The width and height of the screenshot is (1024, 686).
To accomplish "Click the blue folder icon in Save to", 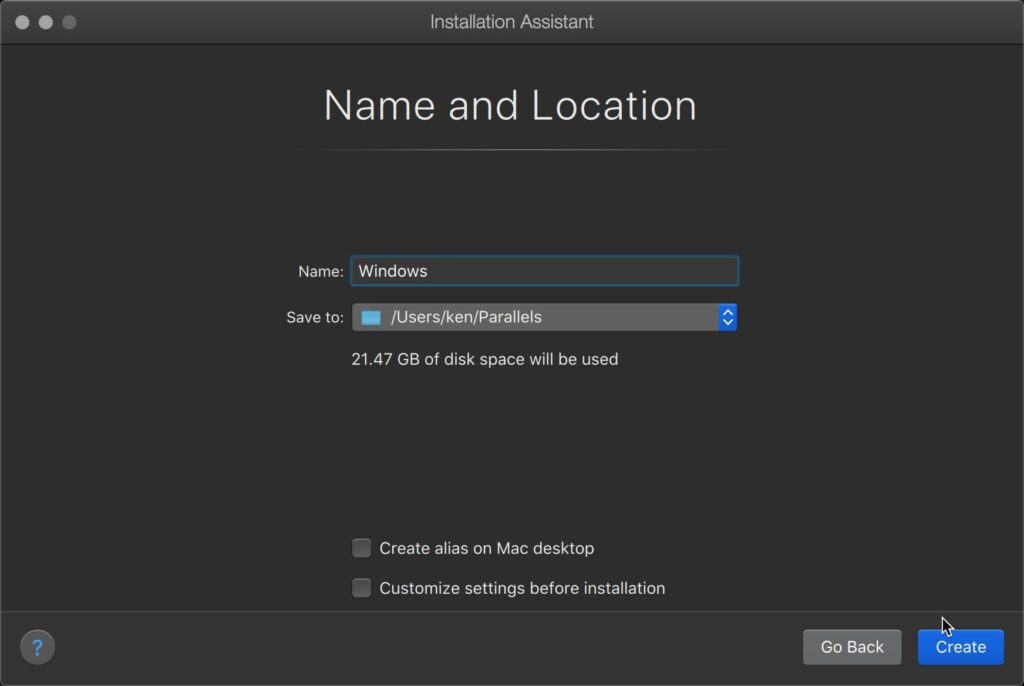I will pos(371,317).
